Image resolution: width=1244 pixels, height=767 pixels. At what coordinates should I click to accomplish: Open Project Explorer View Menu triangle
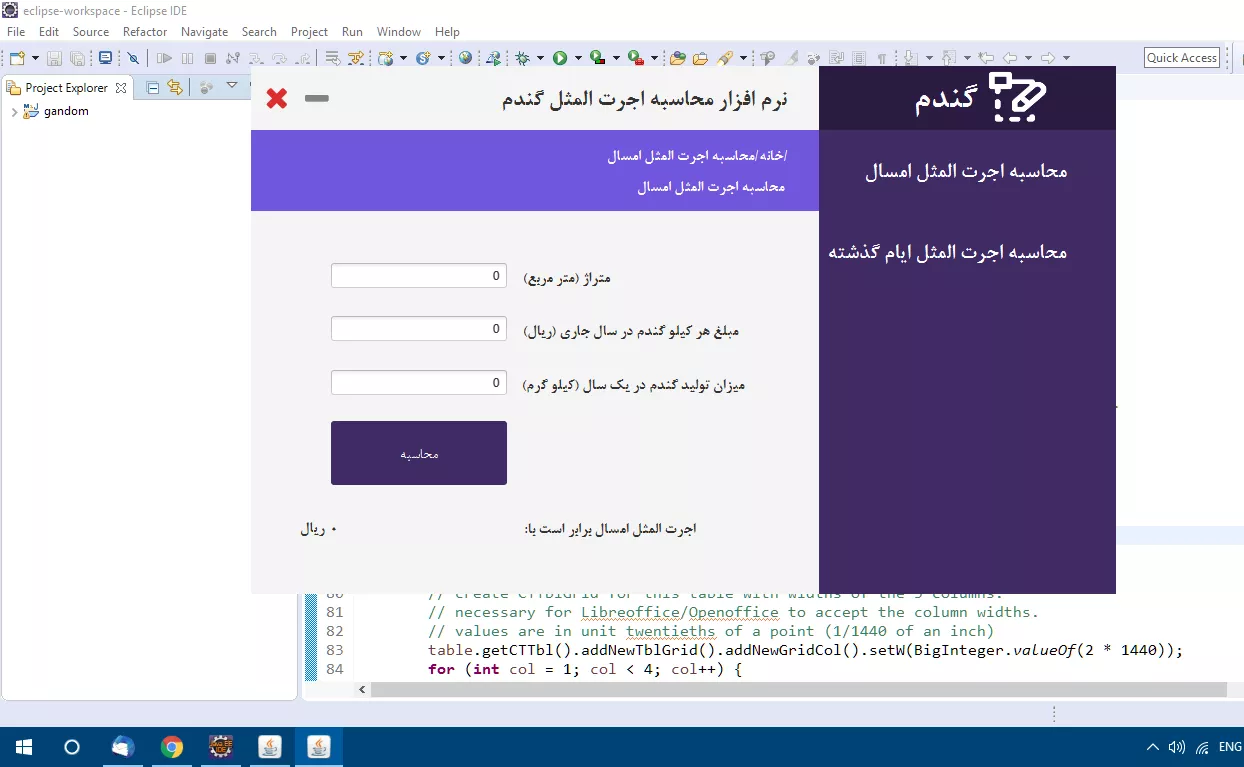click(x=232, y=86)
